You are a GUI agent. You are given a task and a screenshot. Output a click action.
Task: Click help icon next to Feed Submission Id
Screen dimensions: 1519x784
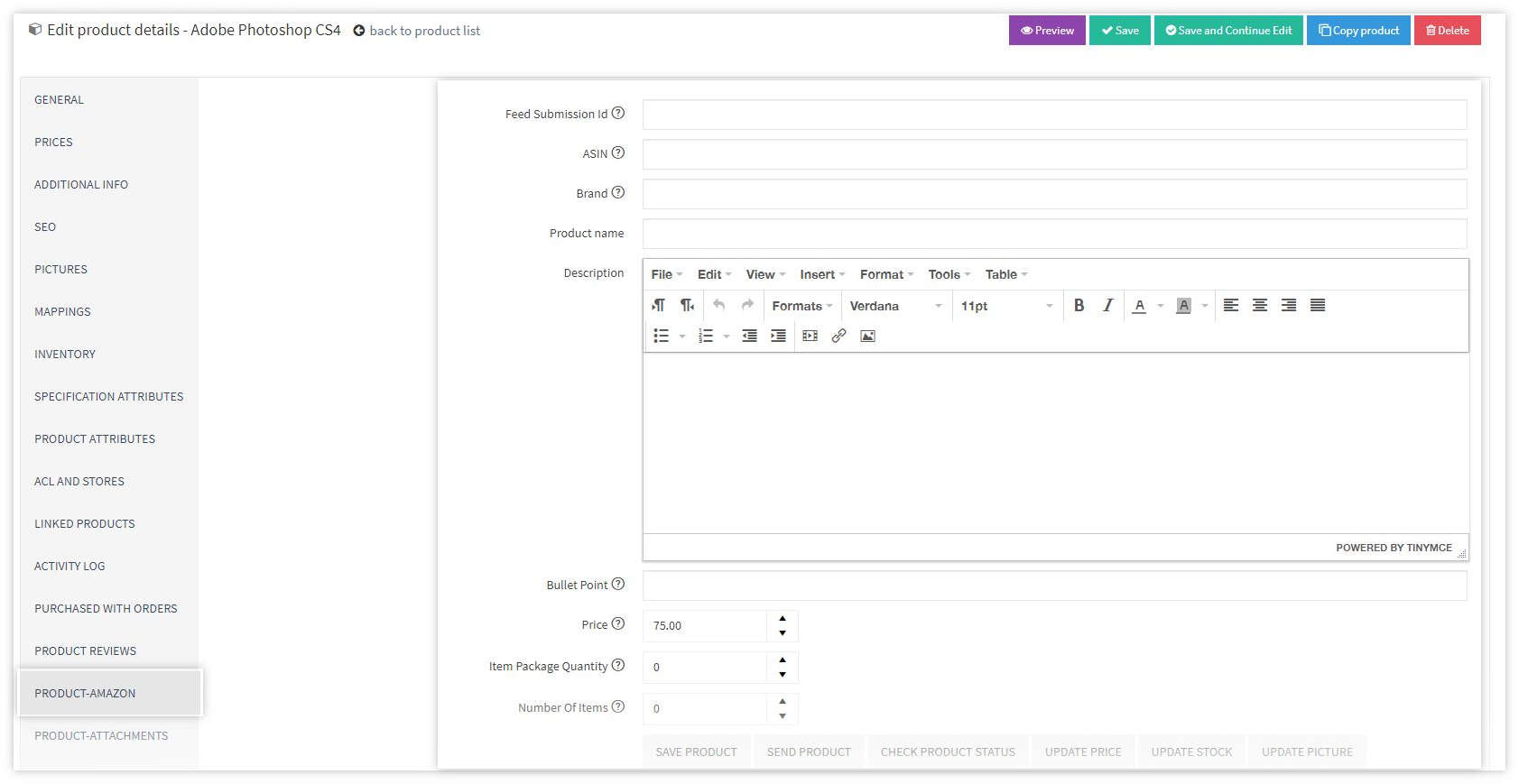pos(618,113)
